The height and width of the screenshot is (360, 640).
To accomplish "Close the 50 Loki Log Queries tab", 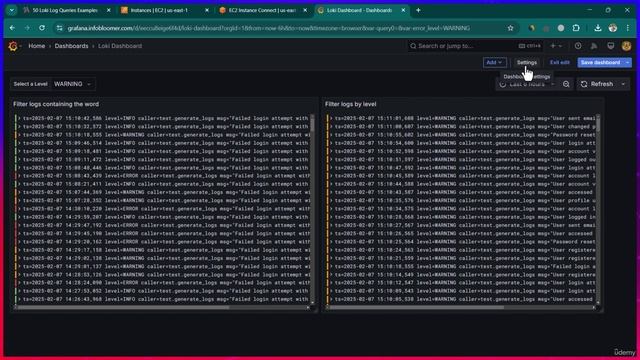I will [x=109, y=10].
